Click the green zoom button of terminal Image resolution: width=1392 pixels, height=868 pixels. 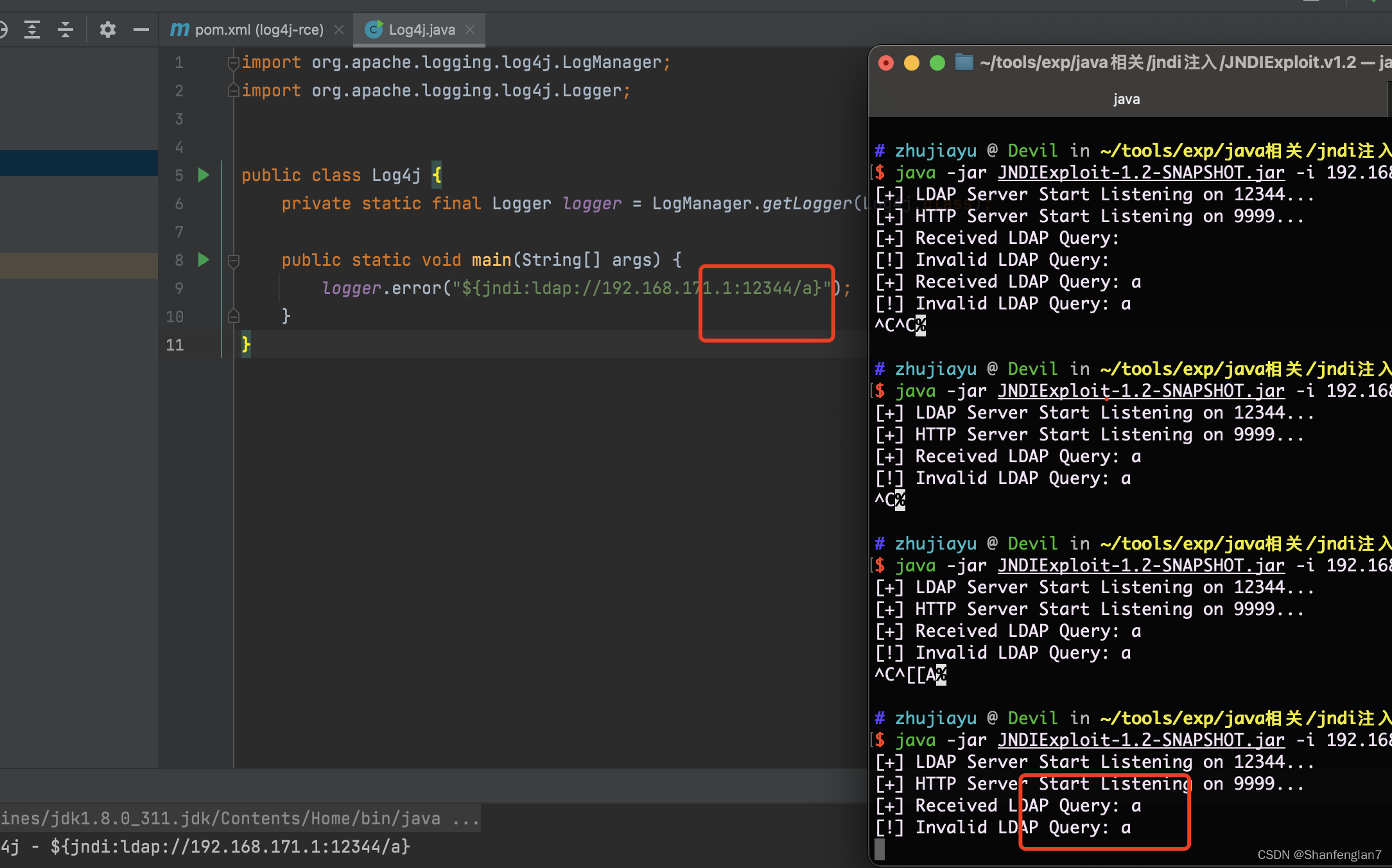coord(937,63)
